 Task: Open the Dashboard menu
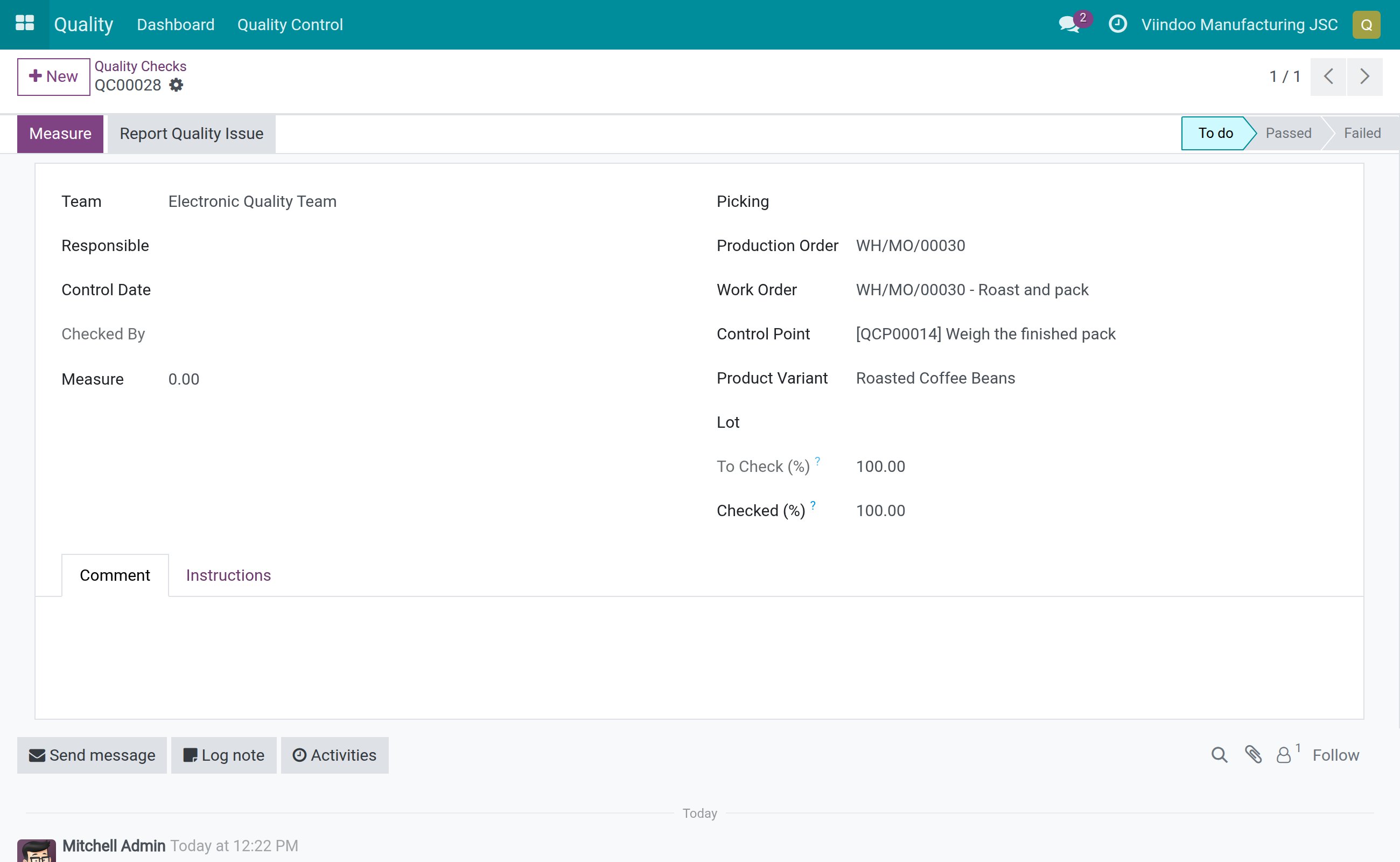tap(176, 25)
